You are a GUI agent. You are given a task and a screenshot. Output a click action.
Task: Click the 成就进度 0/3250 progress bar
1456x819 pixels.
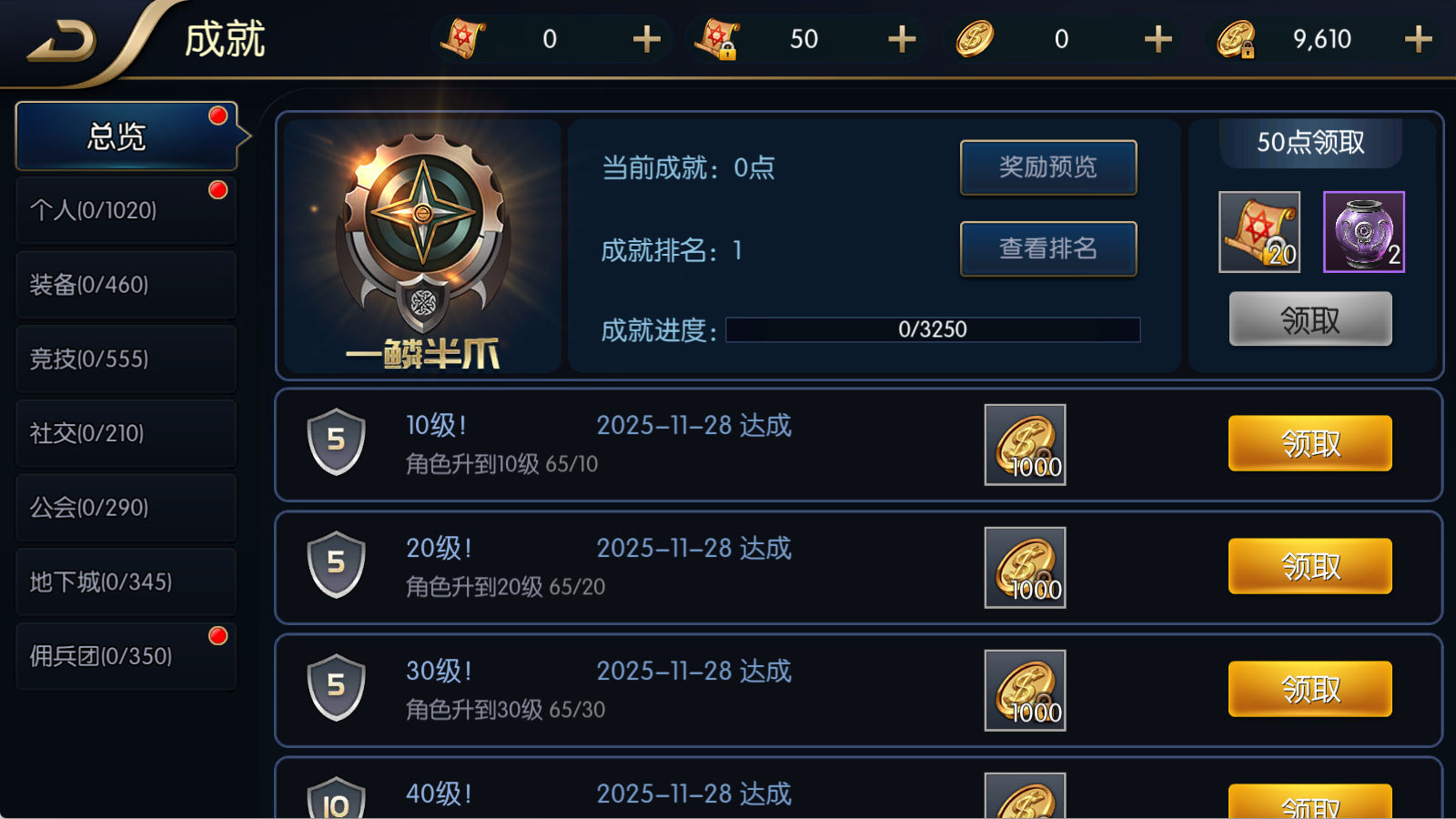933,329
